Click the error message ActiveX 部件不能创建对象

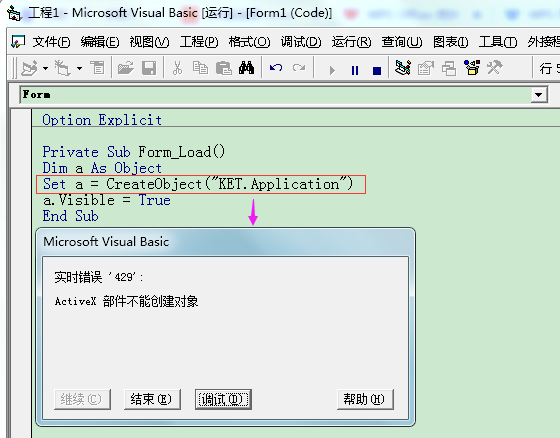coord(126,301)
